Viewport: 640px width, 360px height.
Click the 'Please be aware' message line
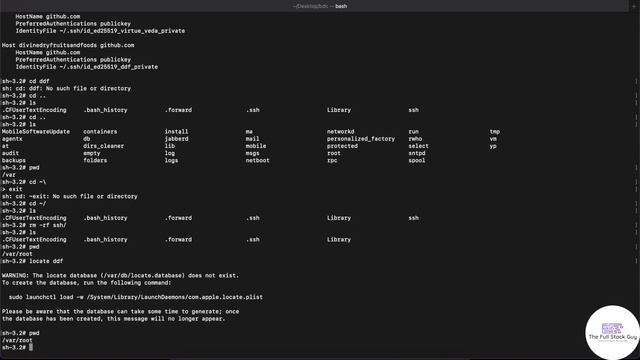point(120,312)
